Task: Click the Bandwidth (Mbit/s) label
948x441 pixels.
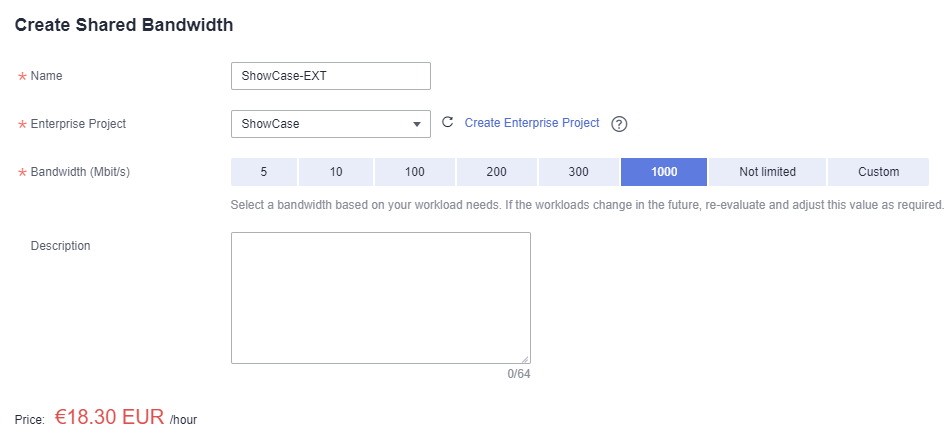Action: click(80, 172)
